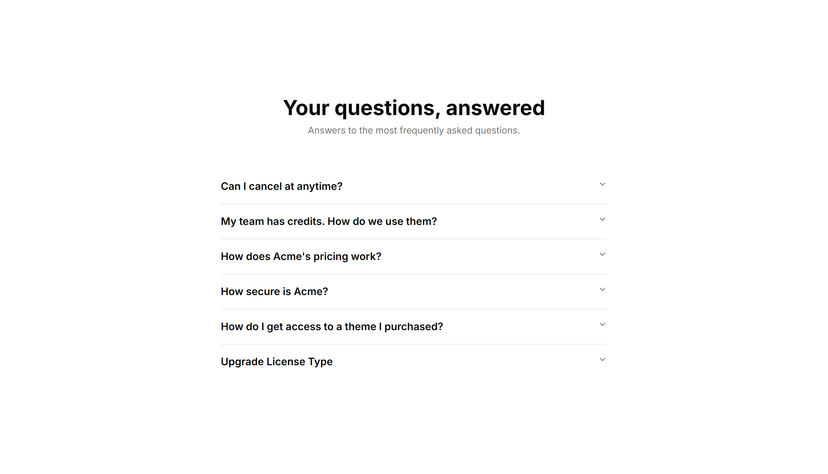Expand the 'Upgrade License Type' section
828x474 pixels.
[x=413, y=362]
